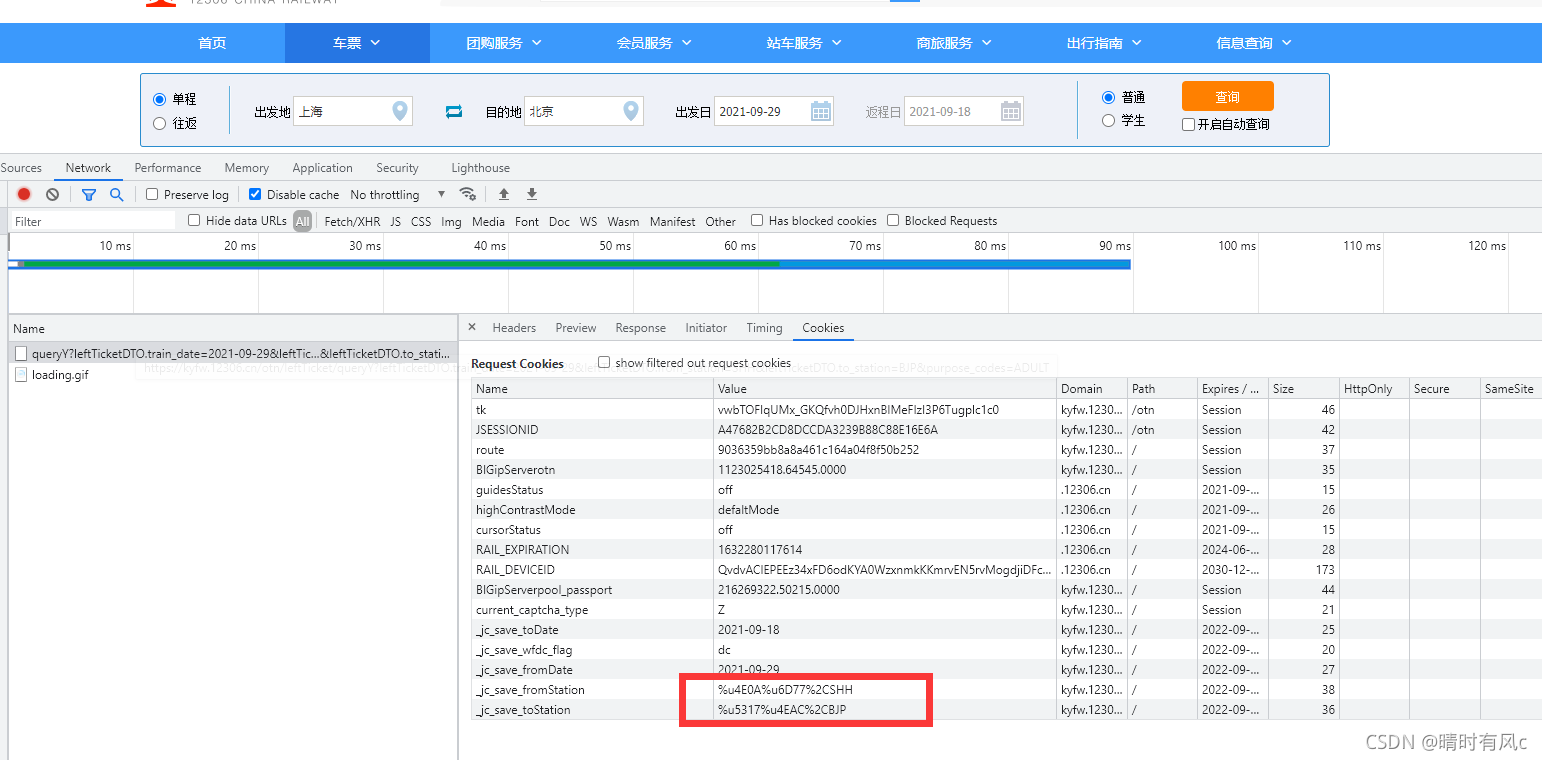Go to 首页 home page
The height and width of the screenshot is (760, 1542).
tap(212, 43)
